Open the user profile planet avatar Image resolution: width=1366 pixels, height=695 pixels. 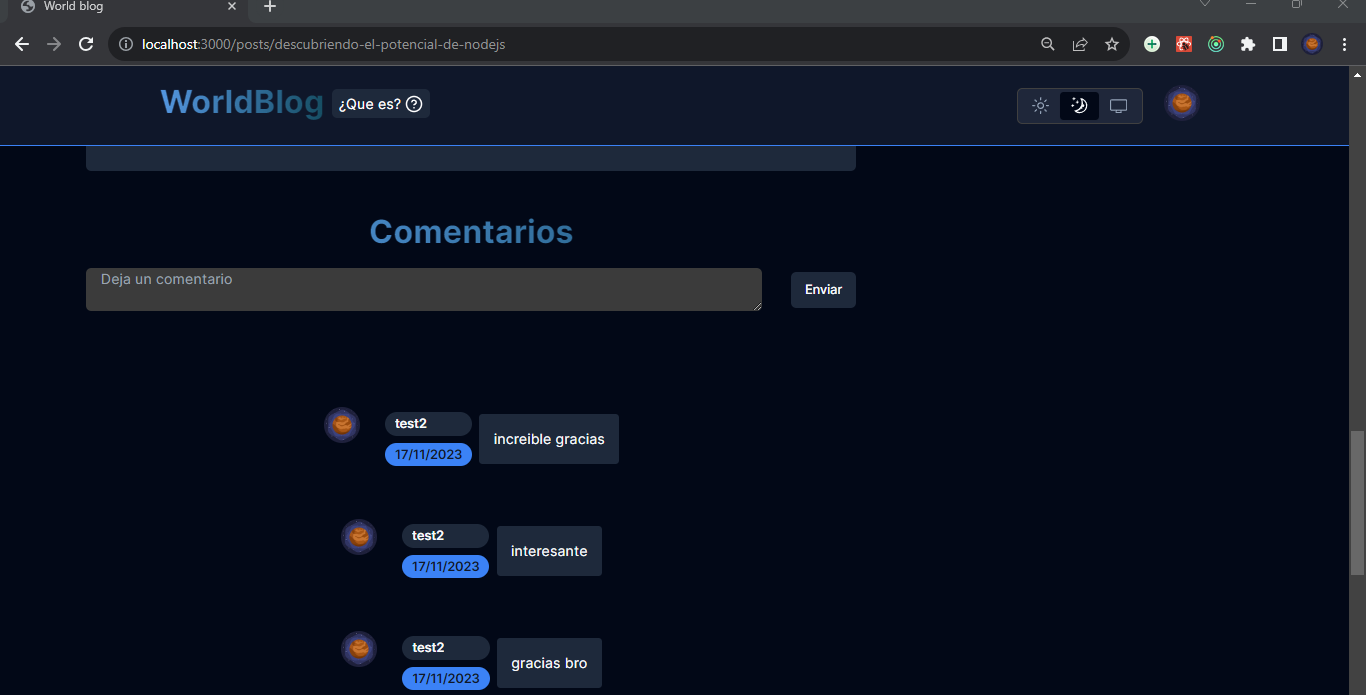[1181, 103]
